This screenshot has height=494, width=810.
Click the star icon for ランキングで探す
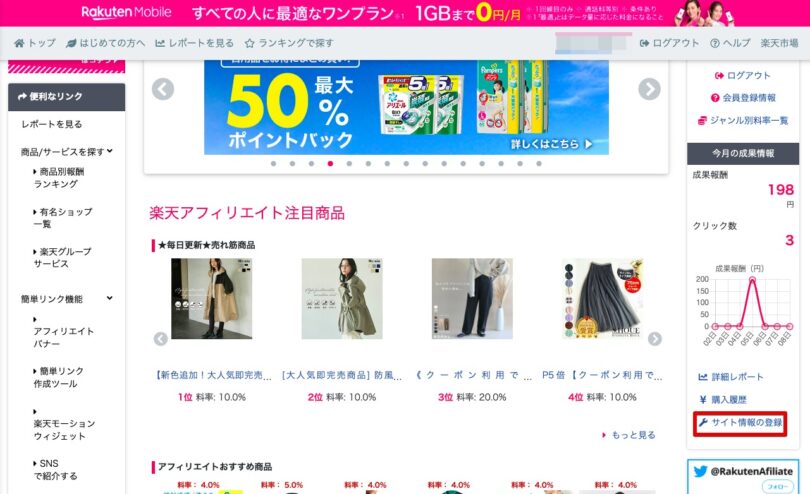[250, 43]
